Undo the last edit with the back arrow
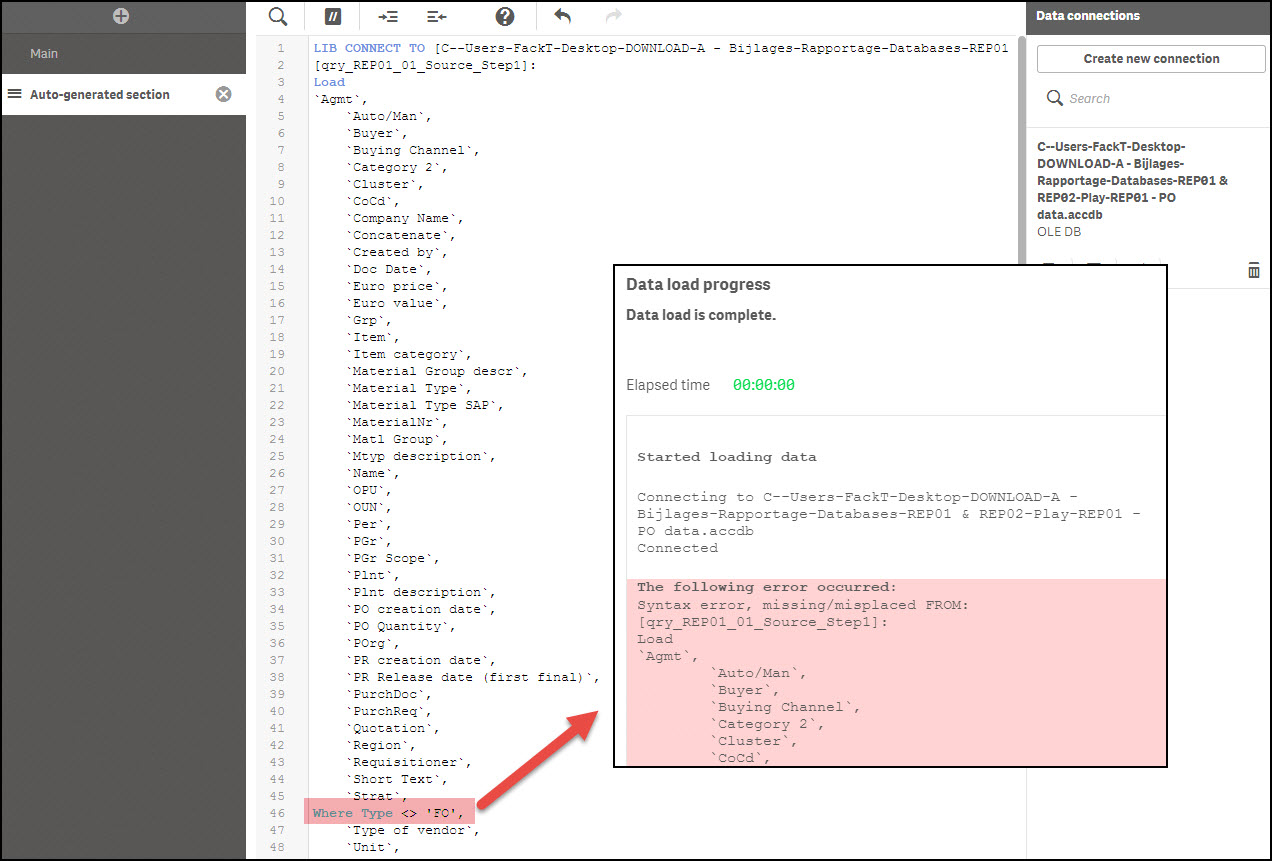This screenshot has height=861, width=1272. click(x=563, y=16)
